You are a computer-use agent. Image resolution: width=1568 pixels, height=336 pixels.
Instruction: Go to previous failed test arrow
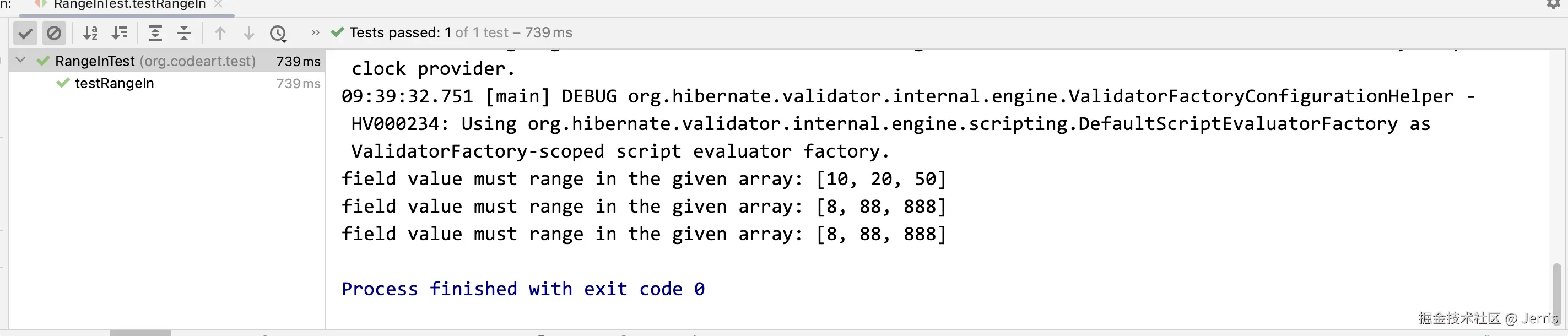pyautogui.click(x=220, y=33)
